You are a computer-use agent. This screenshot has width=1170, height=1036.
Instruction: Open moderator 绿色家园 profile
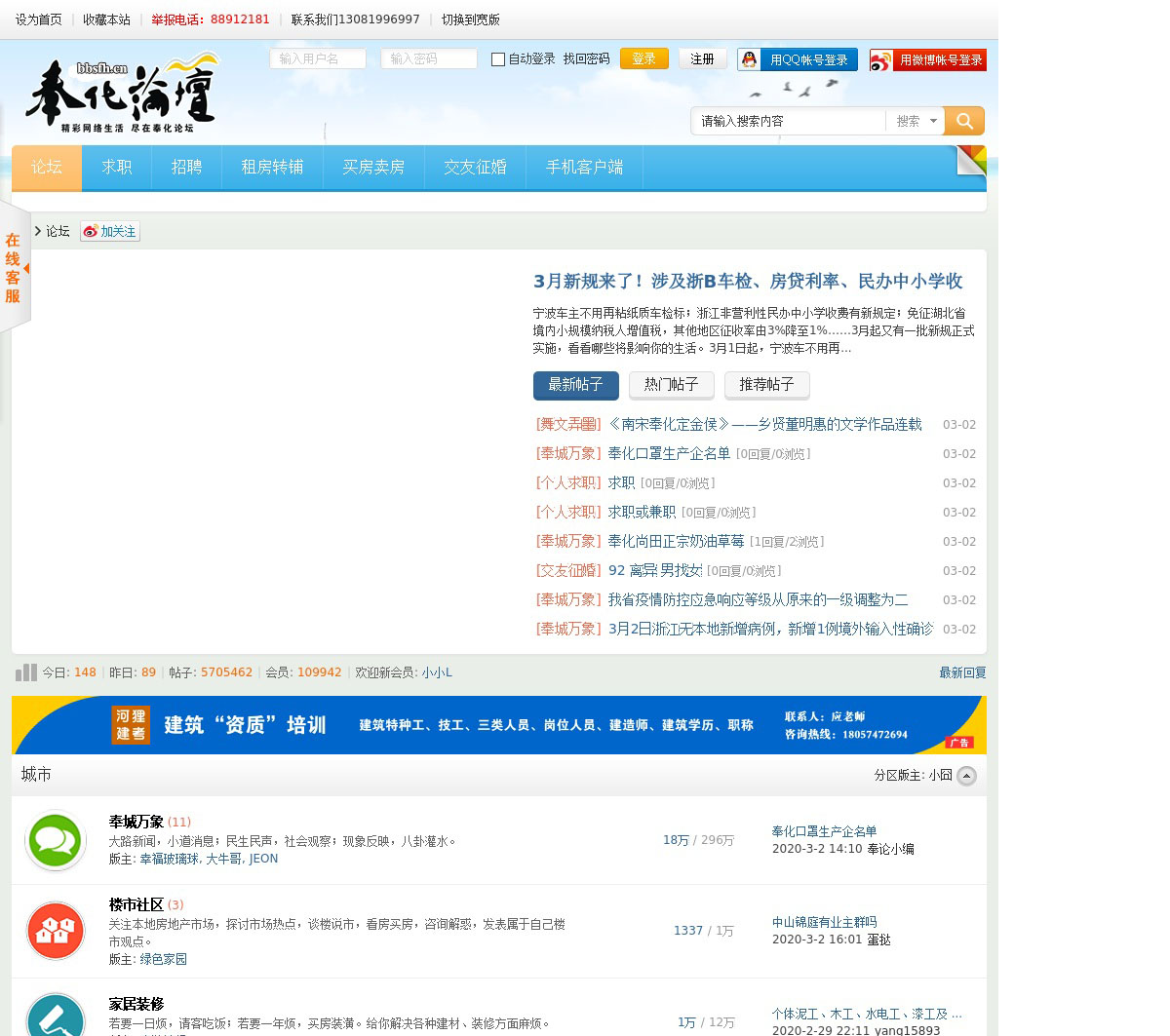click(x=163, y=959)
